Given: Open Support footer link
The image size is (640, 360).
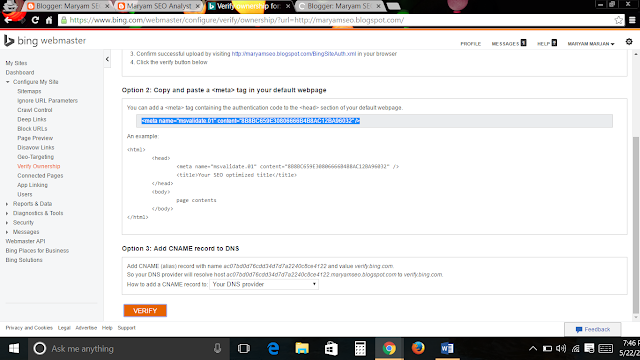Looking at the screenshot, I should point(127,328).
